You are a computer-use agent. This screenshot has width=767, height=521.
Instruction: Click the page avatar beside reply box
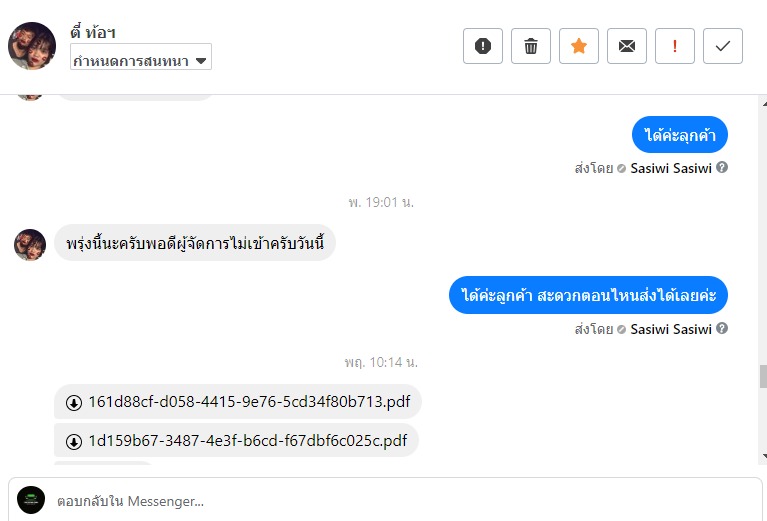click(x=32, y=500)
